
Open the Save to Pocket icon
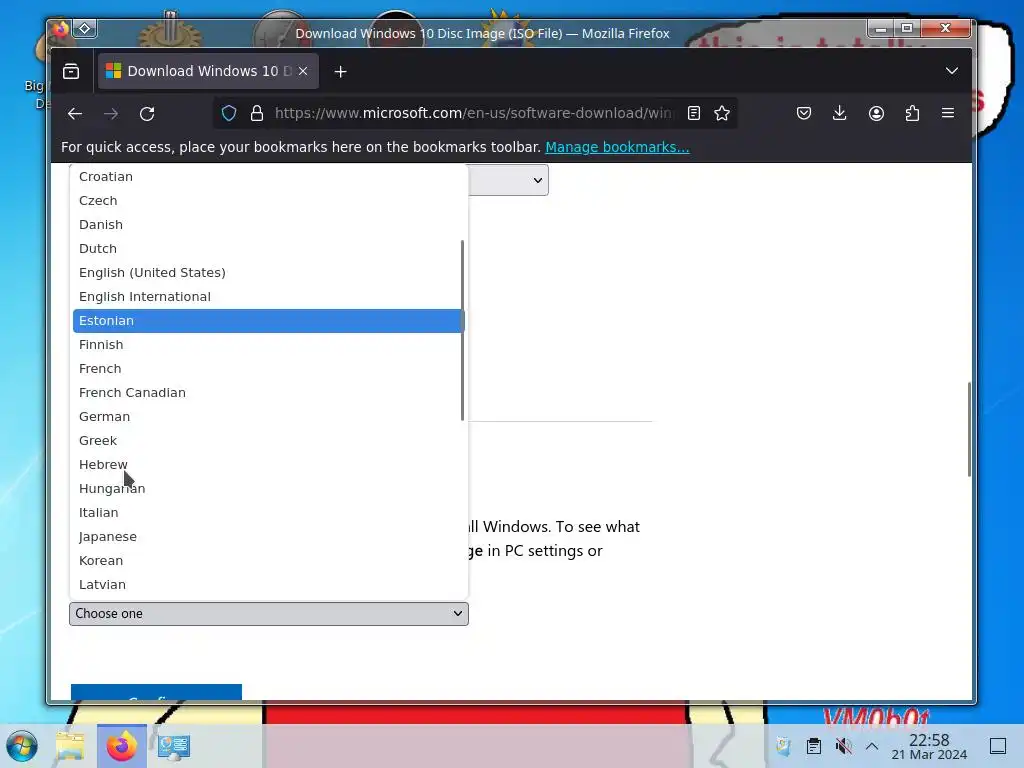pos(804,114)
